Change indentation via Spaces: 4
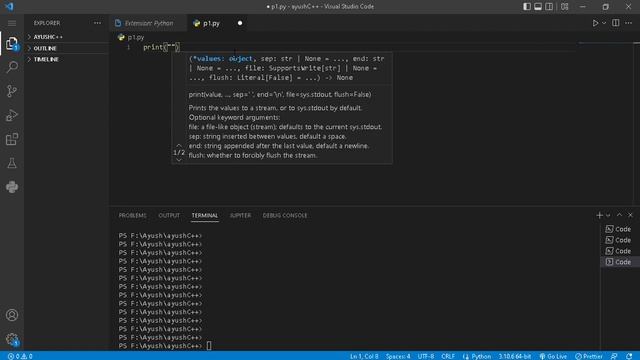This screenshot has height=360, width=640. [398, 356]
